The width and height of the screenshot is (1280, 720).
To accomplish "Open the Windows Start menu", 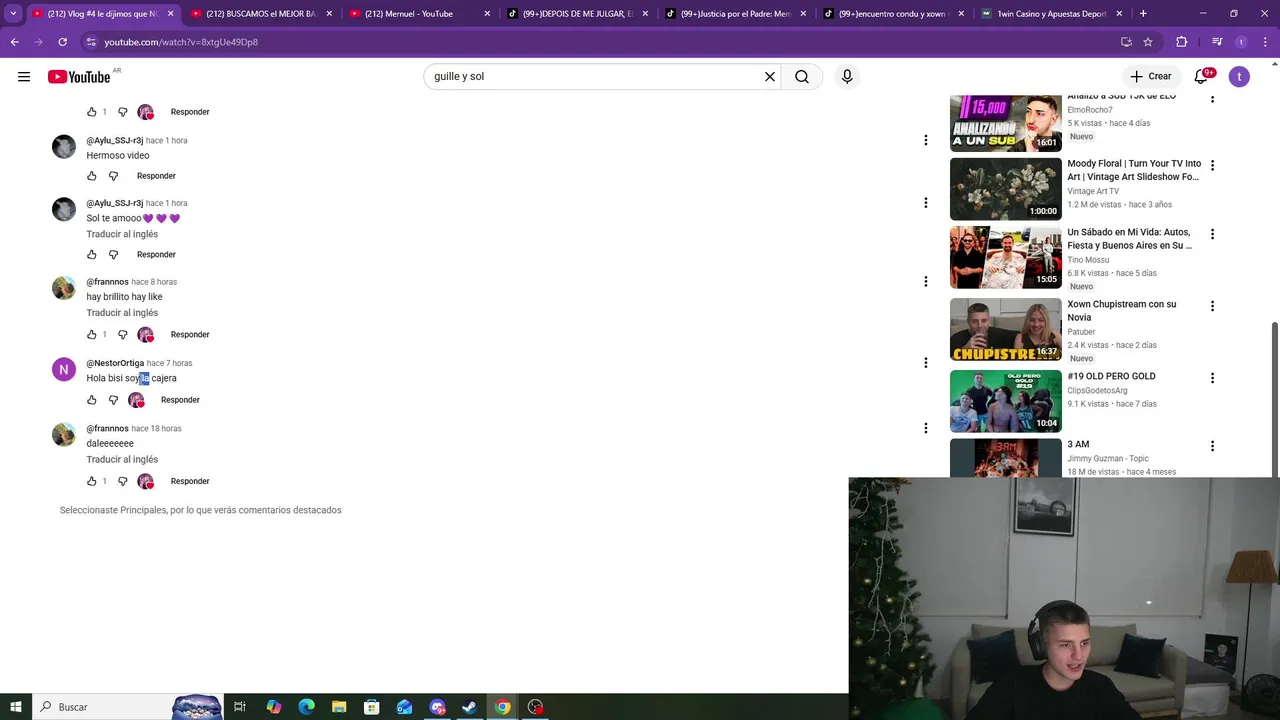I will (15, 707).
